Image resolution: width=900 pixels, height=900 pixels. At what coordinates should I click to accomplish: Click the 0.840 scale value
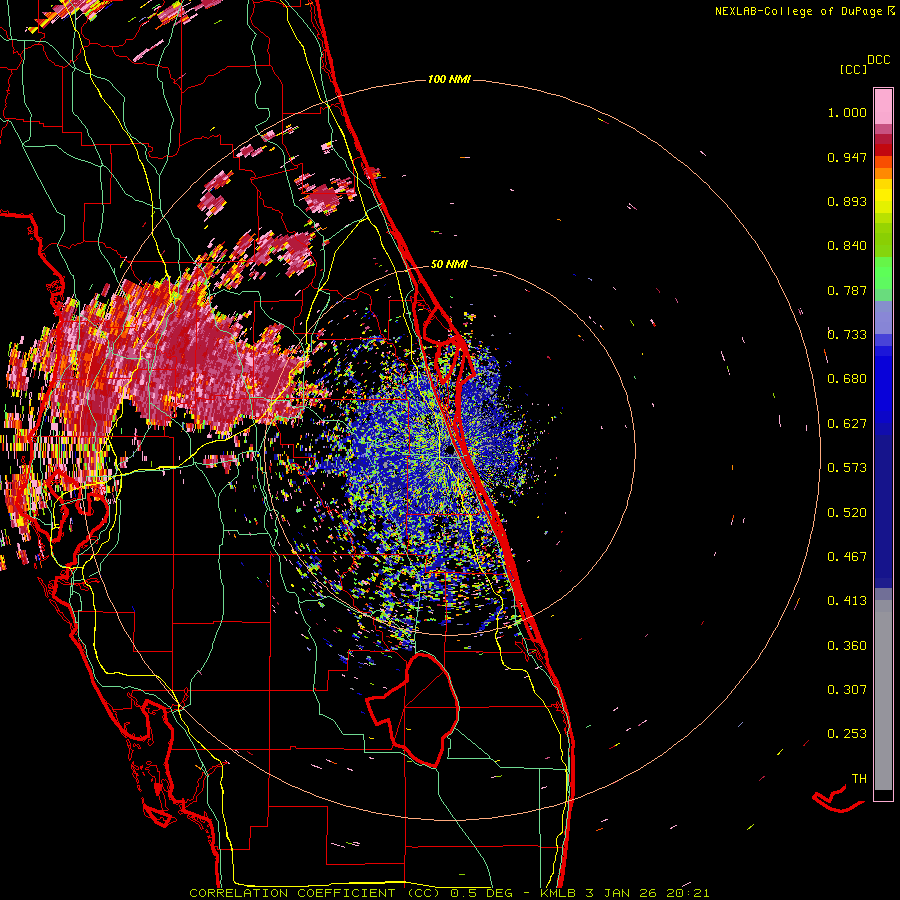[x=847, y=246]
